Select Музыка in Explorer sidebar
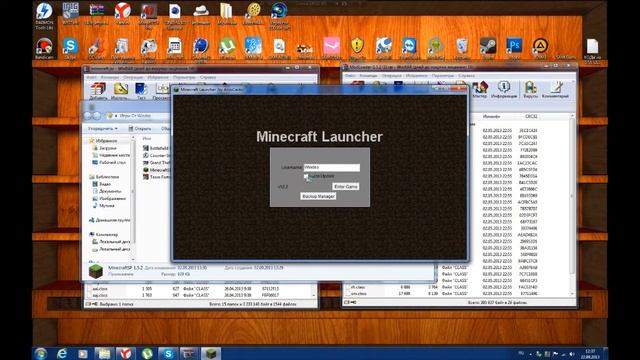The height and width of the screenshot is (360, 640). [x=107, y=206]
